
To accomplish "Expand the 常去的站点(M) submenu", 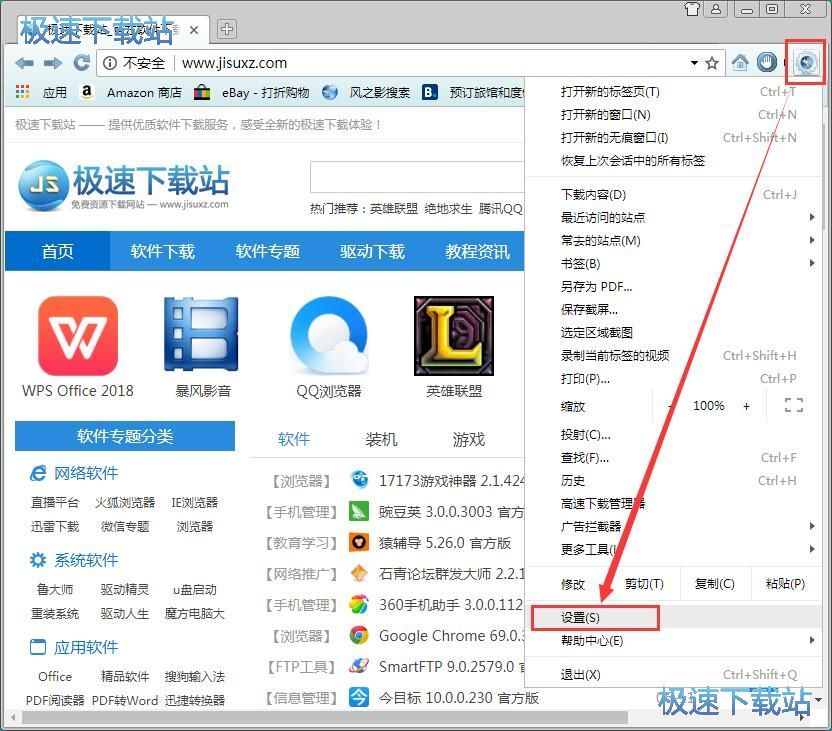I will pos(812,240).
